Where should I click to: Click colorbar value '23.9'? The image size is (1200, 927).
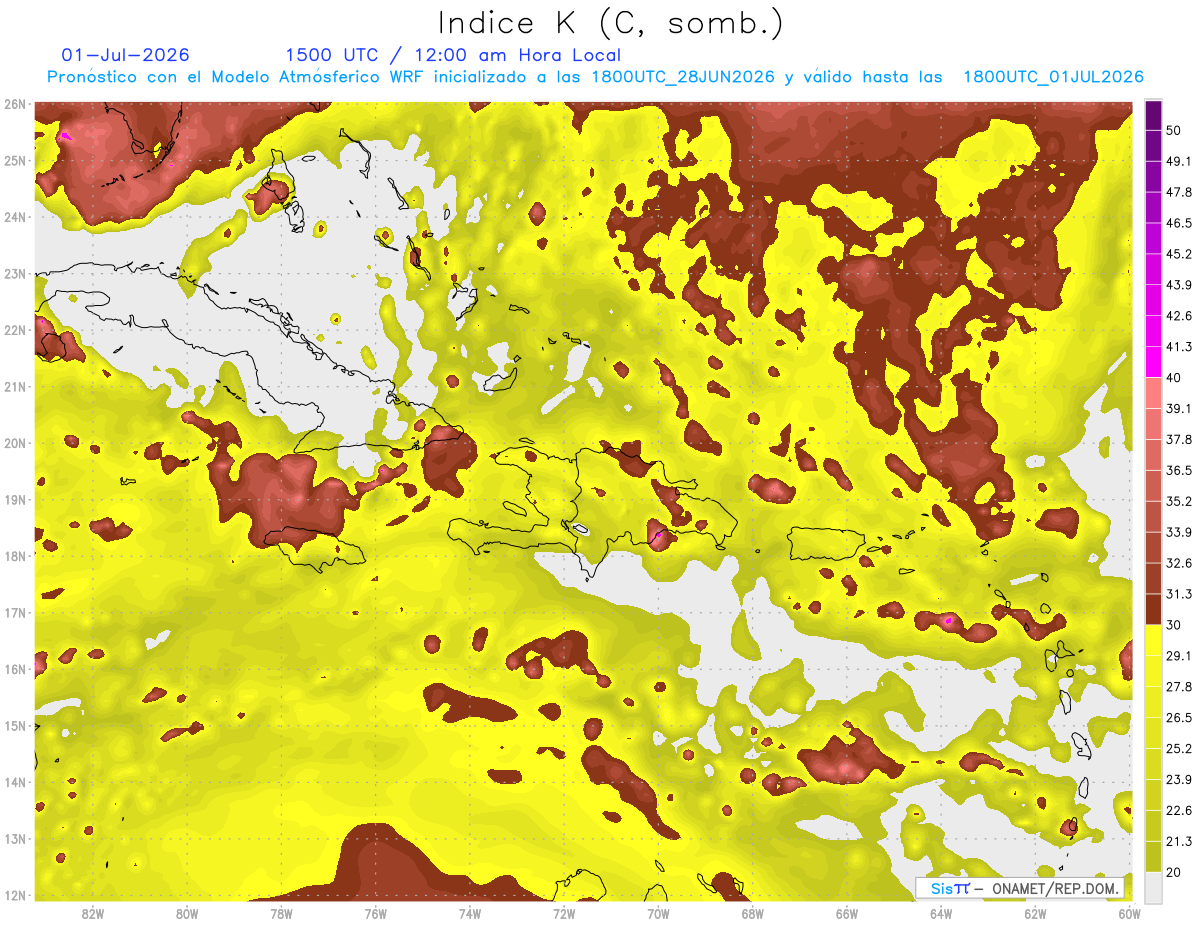tap(1179, 780)
